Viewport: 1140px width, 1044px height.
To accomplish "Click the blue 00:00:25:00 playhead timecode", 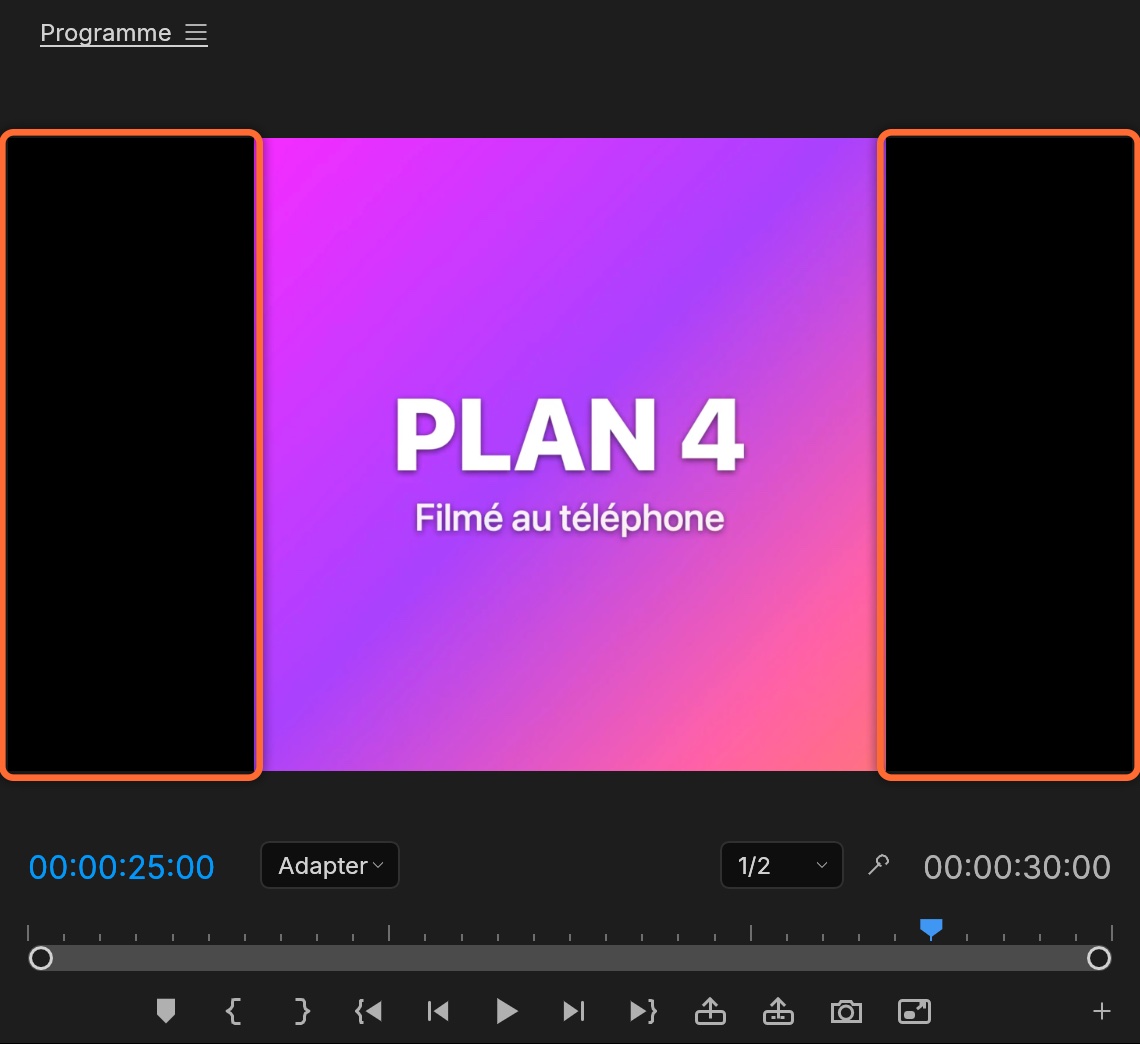I will tap(121, 867).
